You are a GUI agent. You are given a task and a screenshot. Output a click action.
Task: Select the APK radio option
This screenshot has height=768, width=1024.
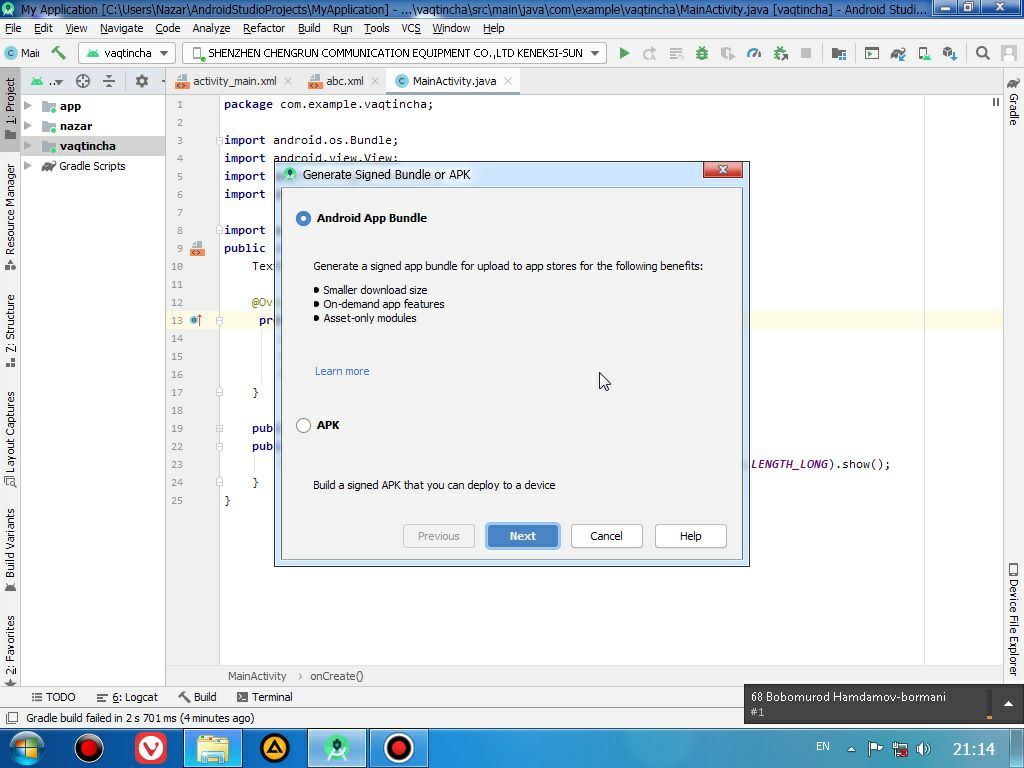(304, 425)
